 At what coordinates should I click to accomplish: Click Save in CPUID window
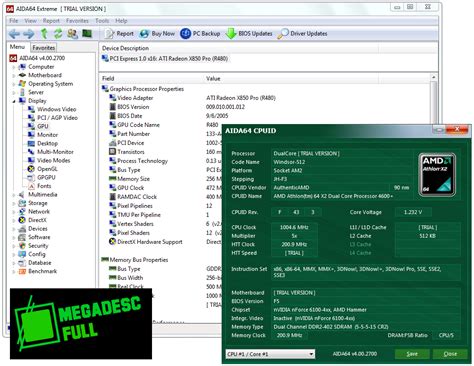click(412, 354)
